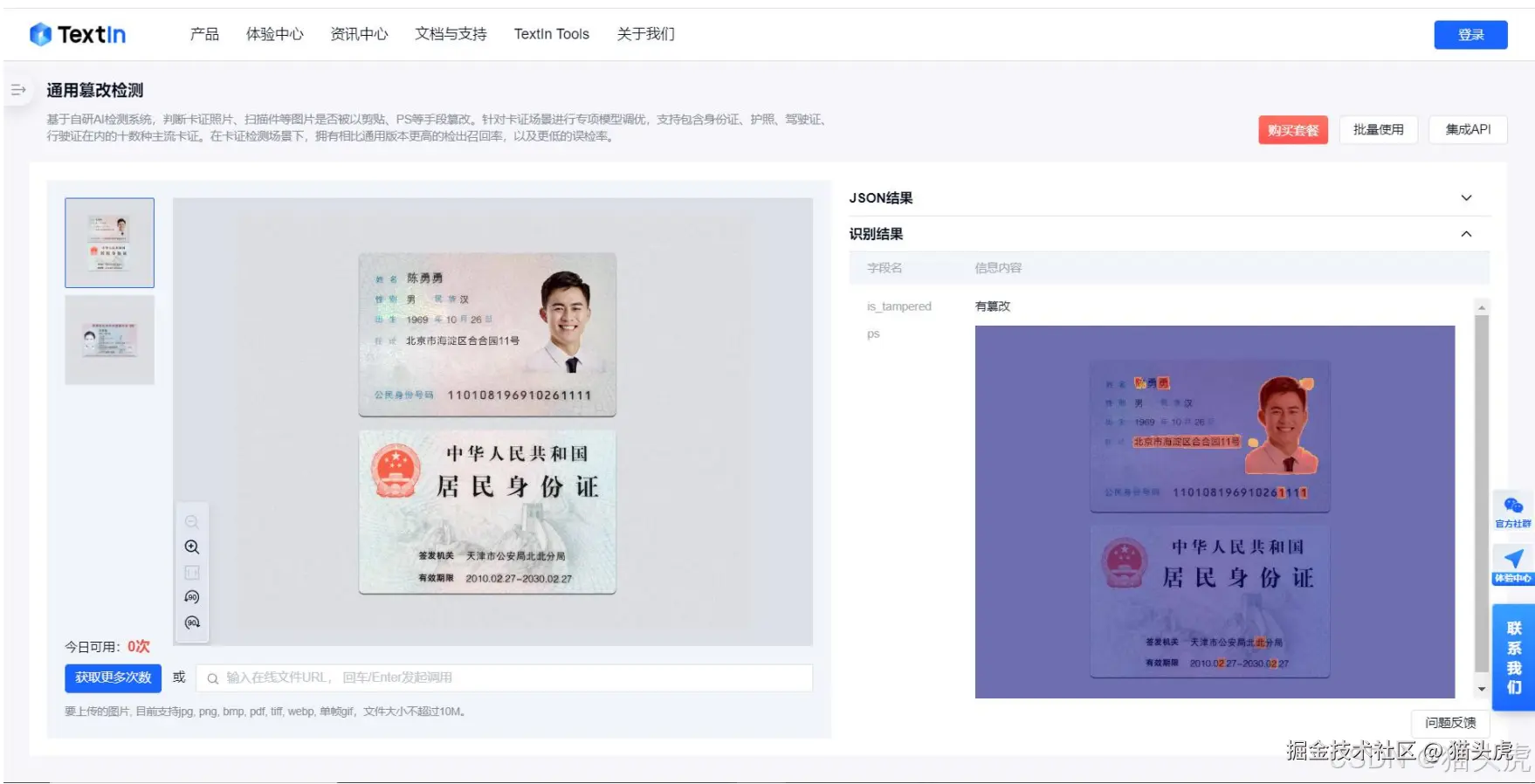This screenshot has height=784, width=1535.
Task: Click the results panel scrollbar track
Action: click(1482, 498)
